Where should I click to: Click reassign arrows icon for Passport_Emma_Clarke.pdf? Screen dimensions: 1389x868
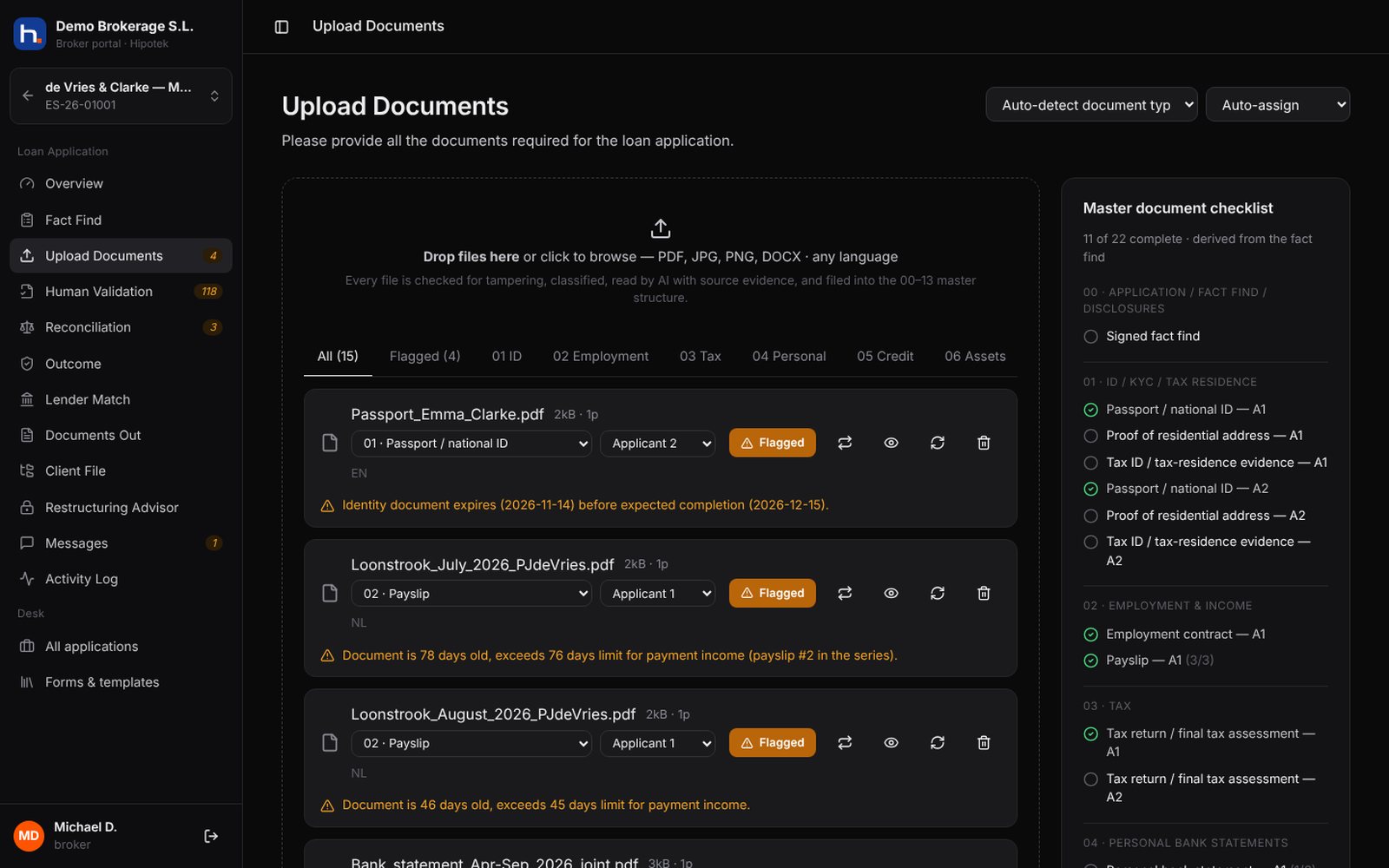point(845,443)
